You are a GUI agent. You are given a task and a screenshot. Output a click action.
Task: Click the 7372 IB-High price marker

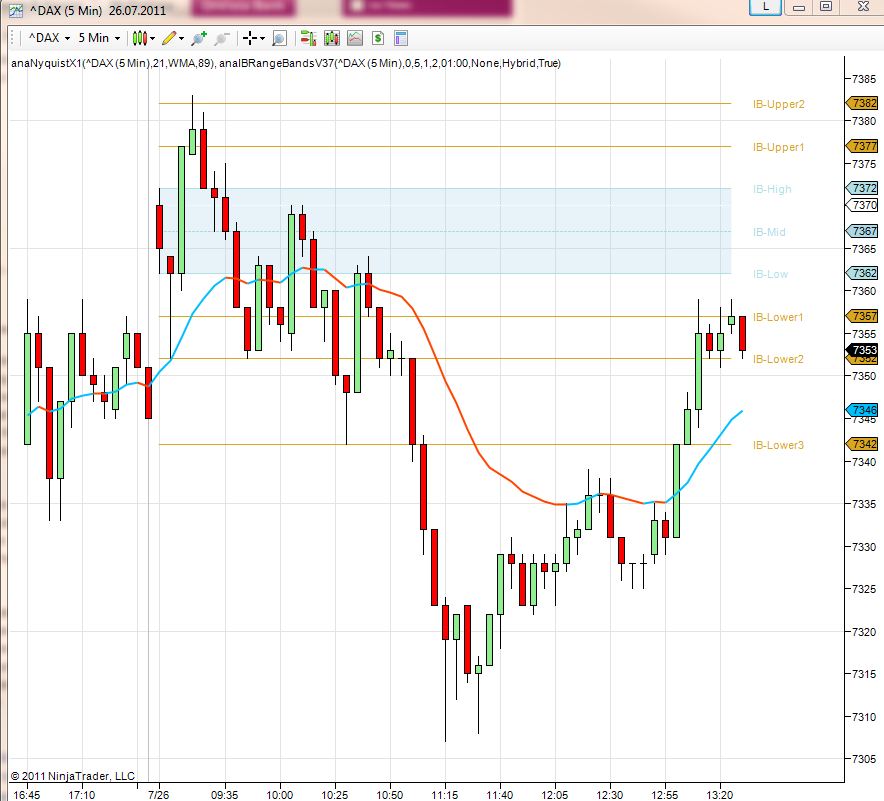click(863, 188)
